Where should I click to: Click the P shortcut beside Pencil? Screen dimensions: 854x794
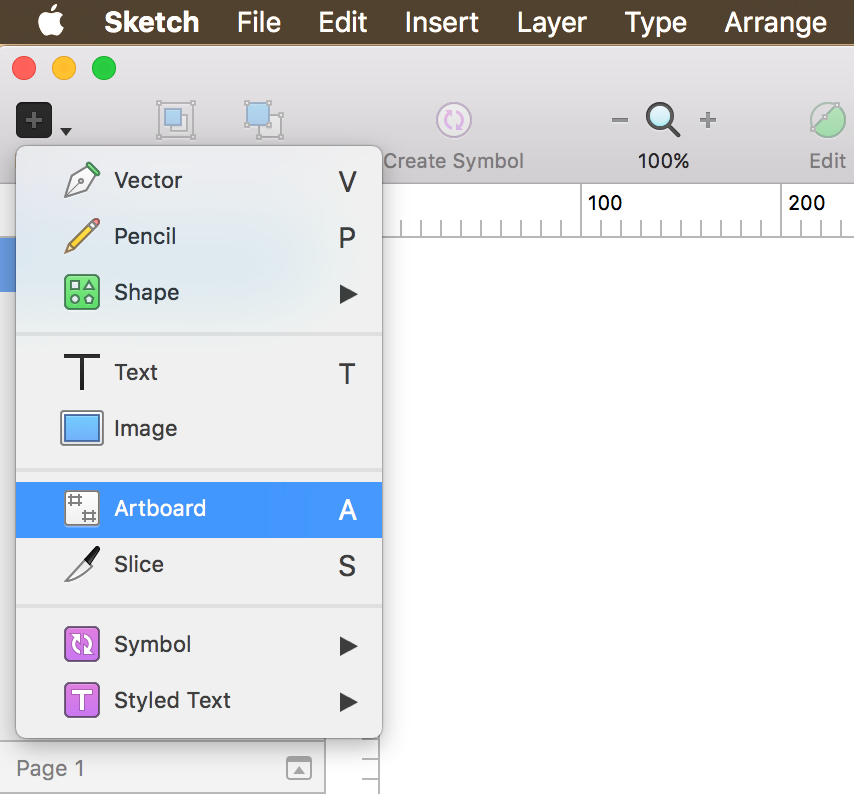tap(347, 238)
